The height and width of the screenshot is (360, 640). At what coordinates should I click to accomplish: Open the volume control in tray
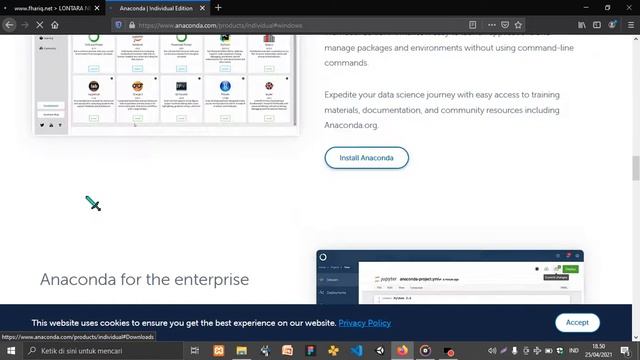[492, 351]
